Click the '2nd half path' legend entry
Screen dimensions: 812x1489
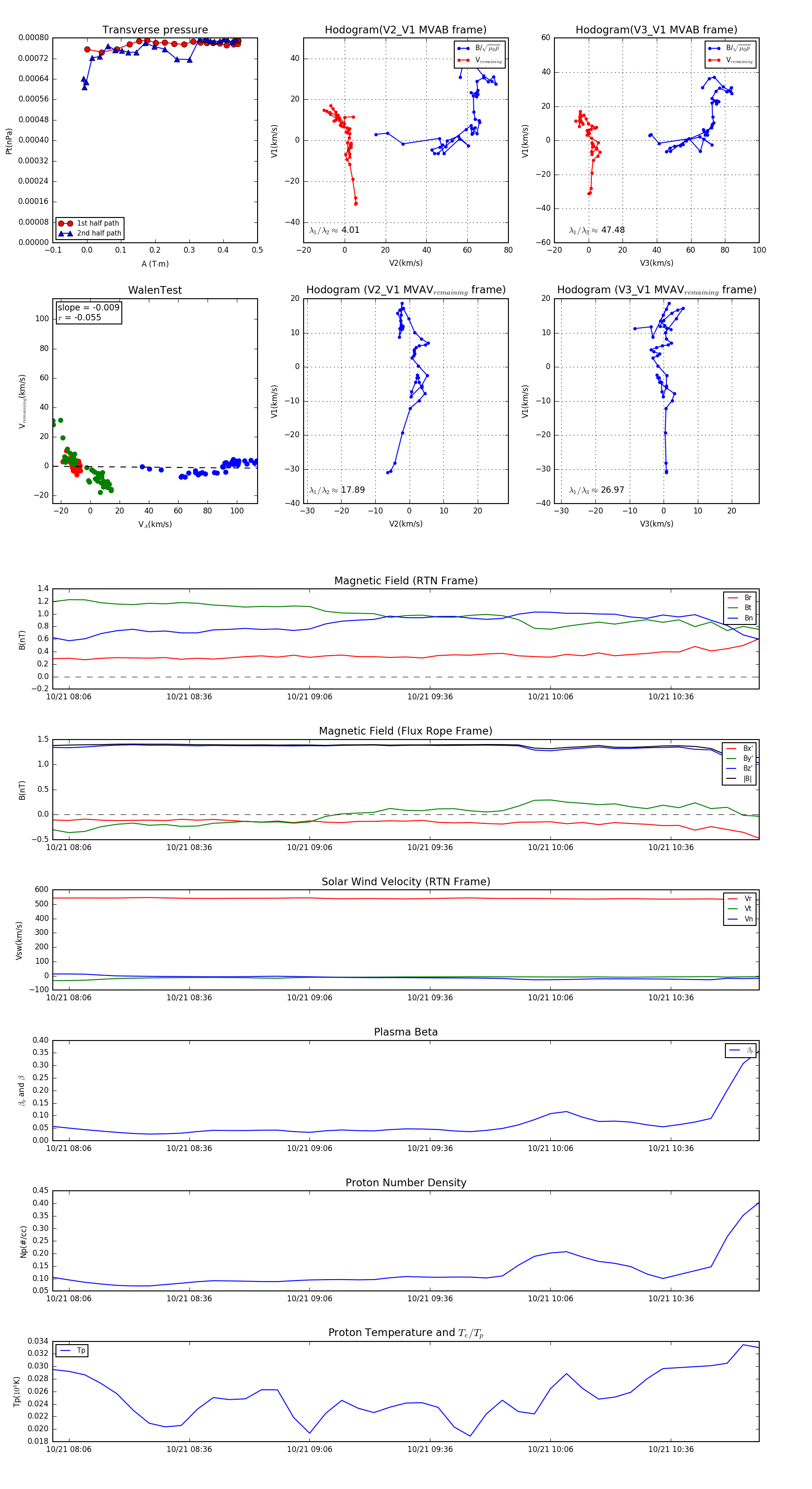(x=89, y=234)
